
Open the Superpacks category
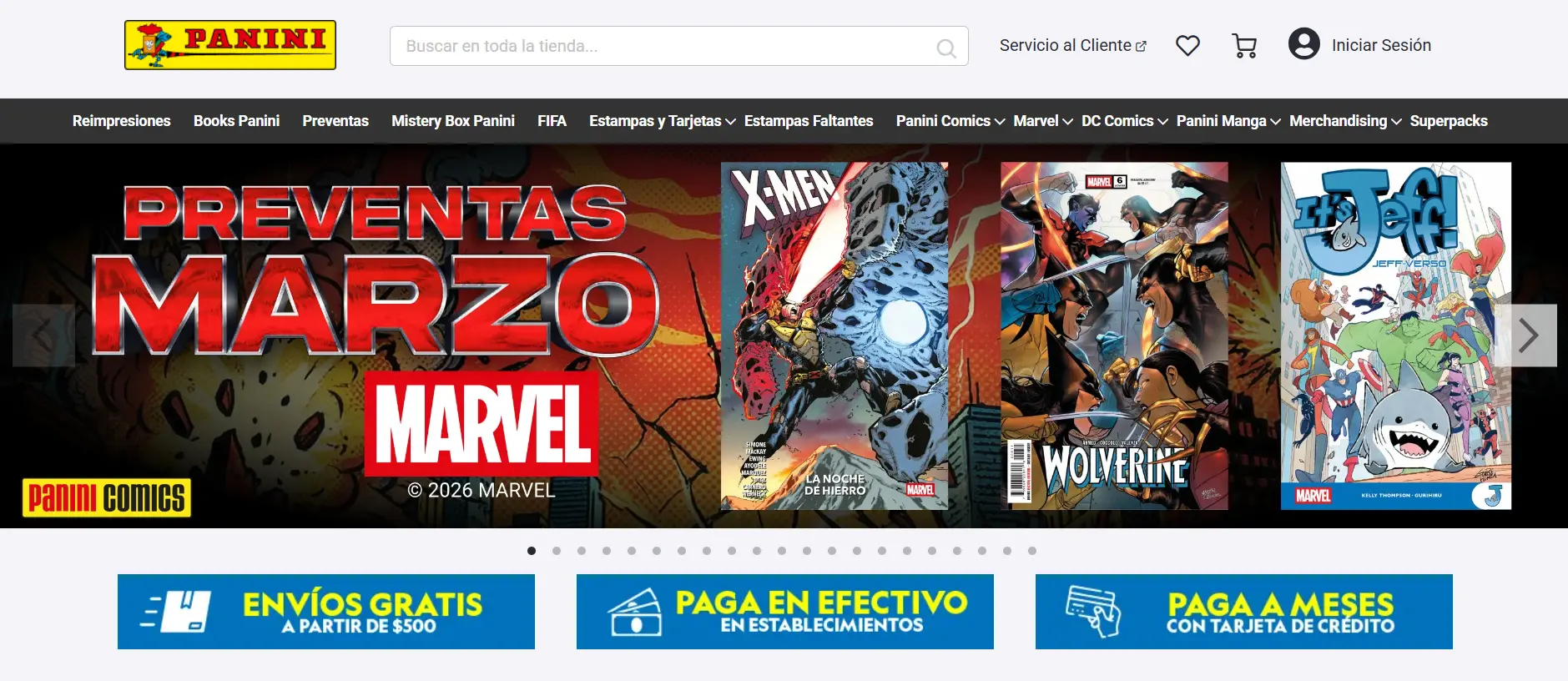click(x=1449, y=121)
